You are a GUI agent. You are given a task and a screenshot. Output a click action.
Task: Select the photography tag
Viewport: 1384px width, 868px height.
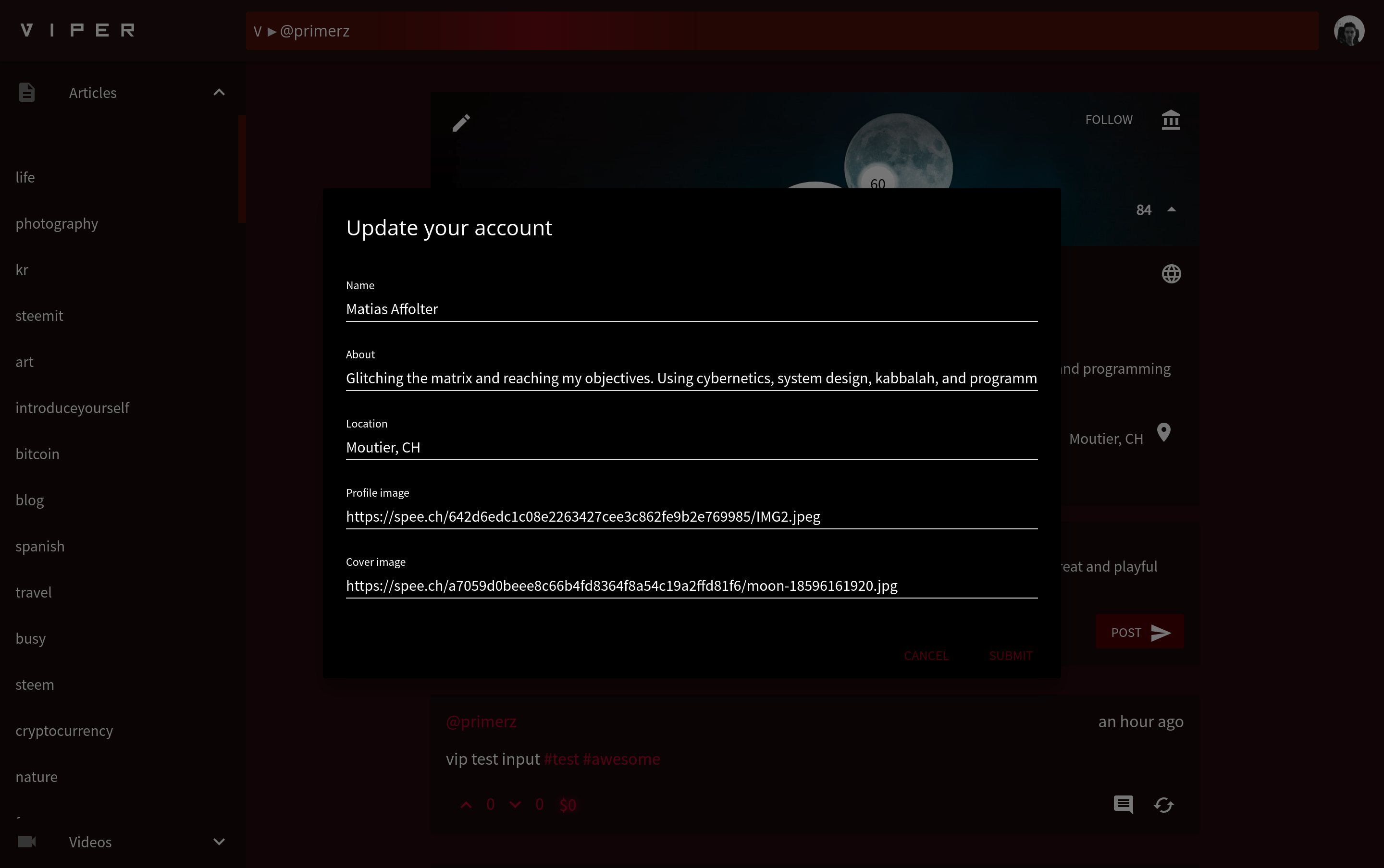57,223
